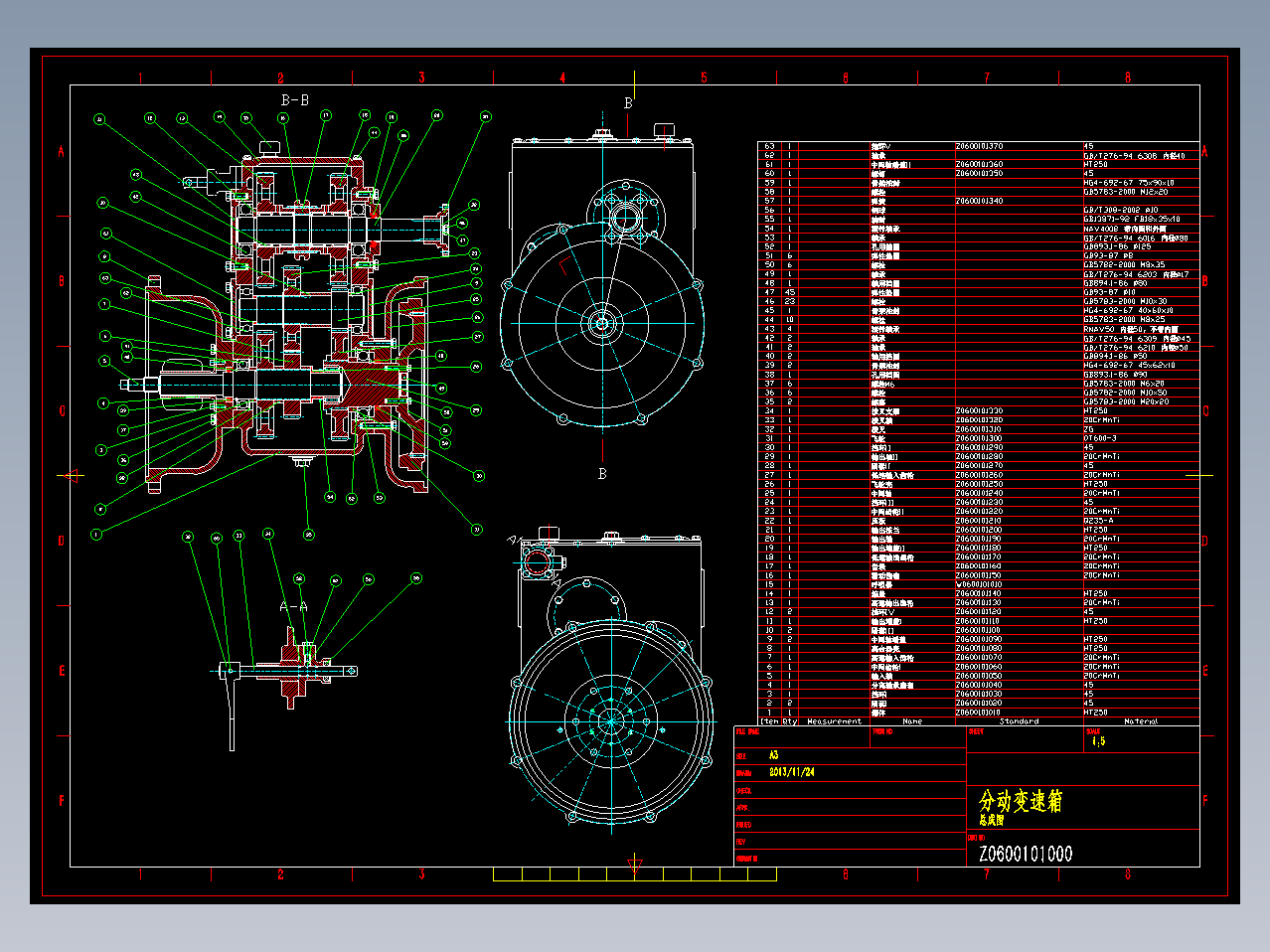The width and height of the screenshot is (1270, 952).
Task: Click the Qty column header
Action: pos(790,721)
